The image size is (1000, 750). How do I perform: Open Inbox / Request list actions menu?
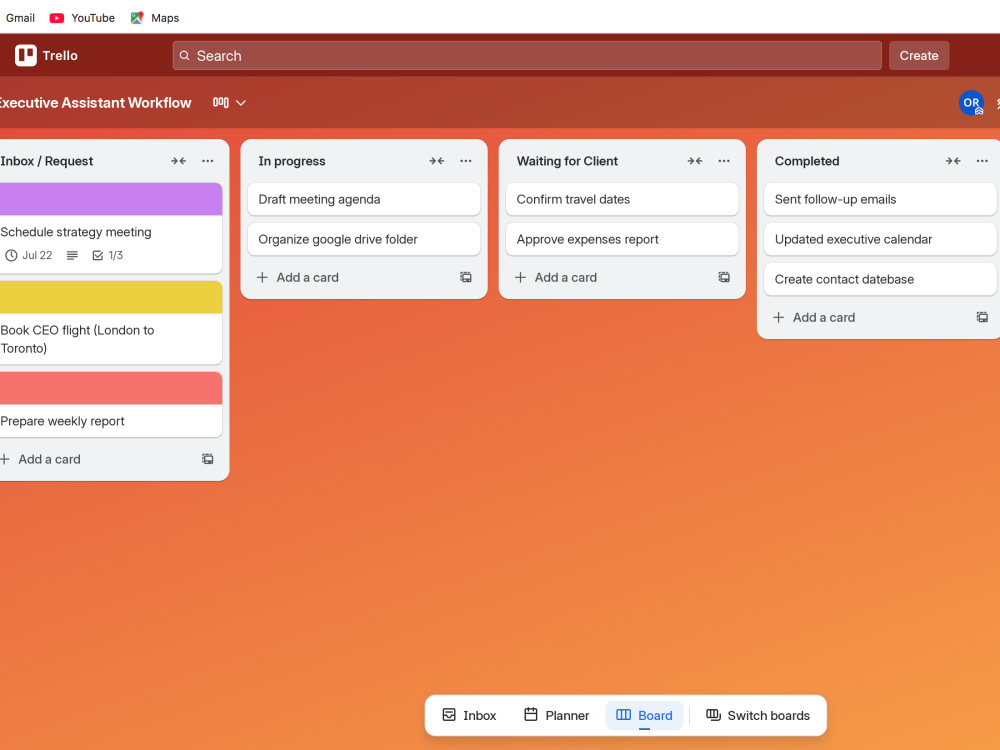click(x=208, y=161)
